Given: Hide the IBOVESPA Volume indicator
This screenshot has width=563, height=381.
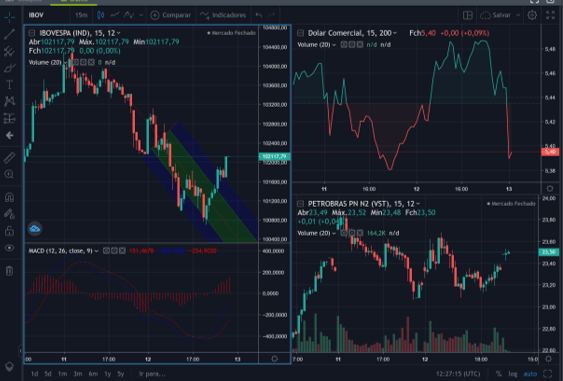Looking at the screenshot, I should (75, 62).
